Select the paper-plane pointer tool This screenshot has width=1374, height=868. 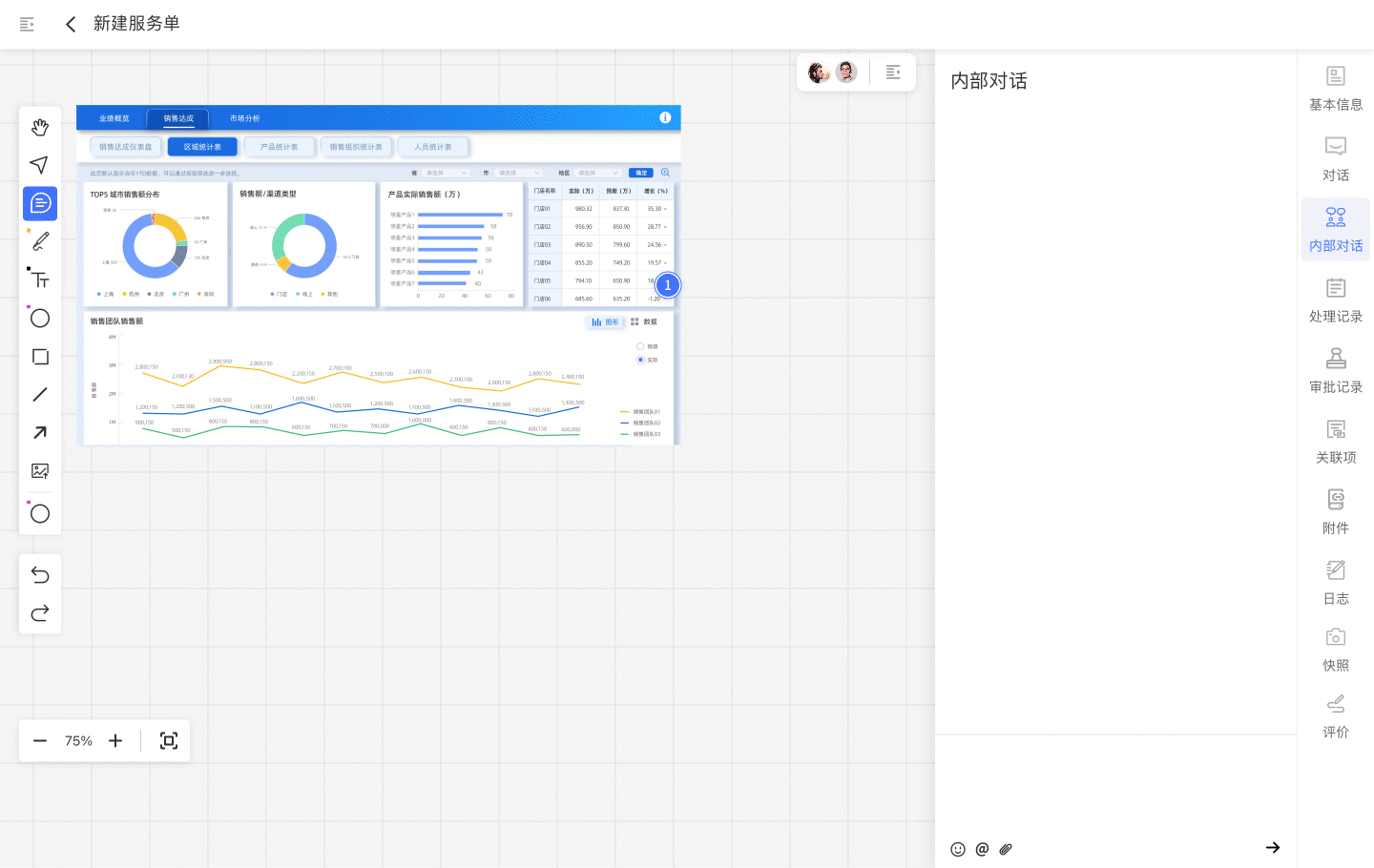click(40, 165)
